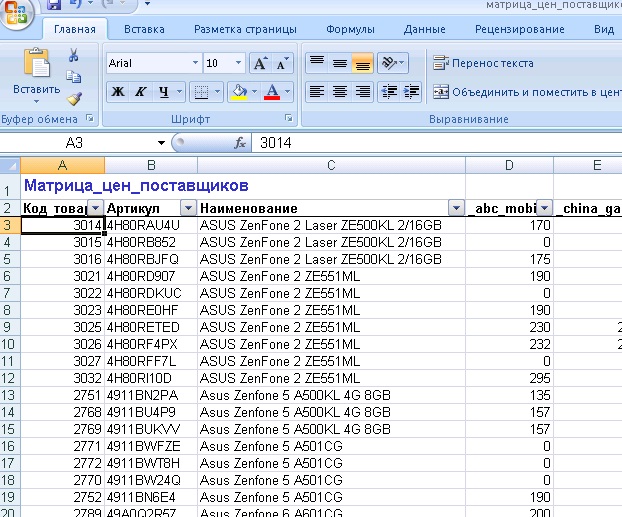Open the Вставить paste options arrow

point(36,102)
